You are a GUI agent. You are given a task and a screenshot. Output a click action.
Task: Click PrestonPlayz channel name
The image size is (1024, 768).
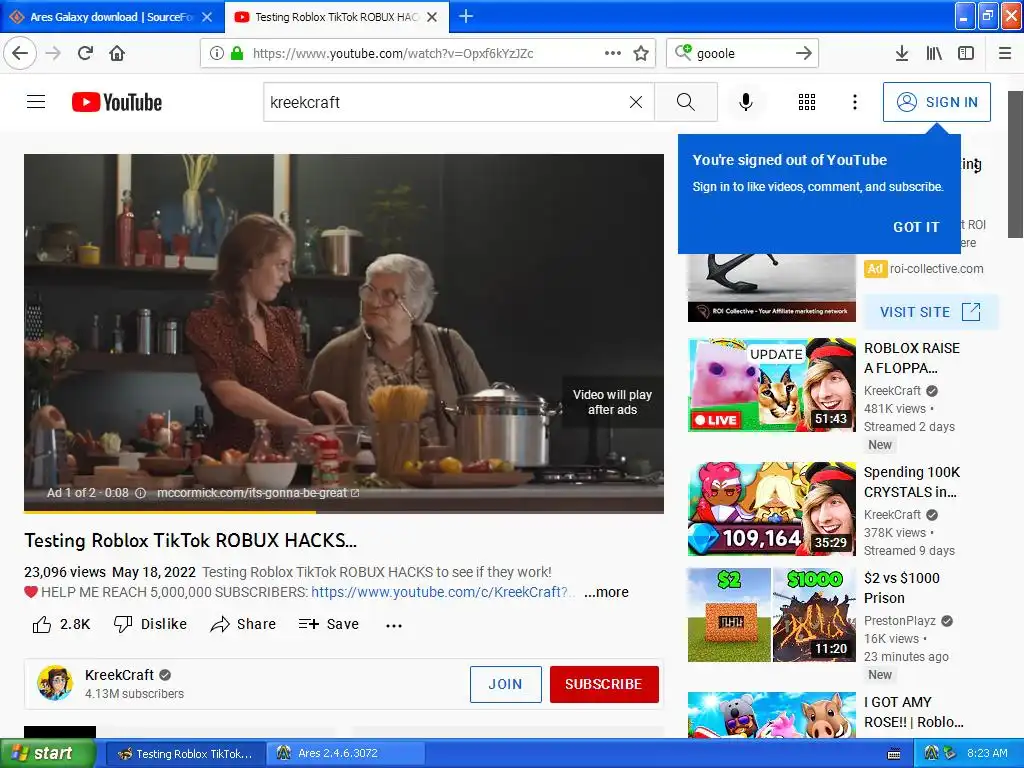[x=899, y=620]
